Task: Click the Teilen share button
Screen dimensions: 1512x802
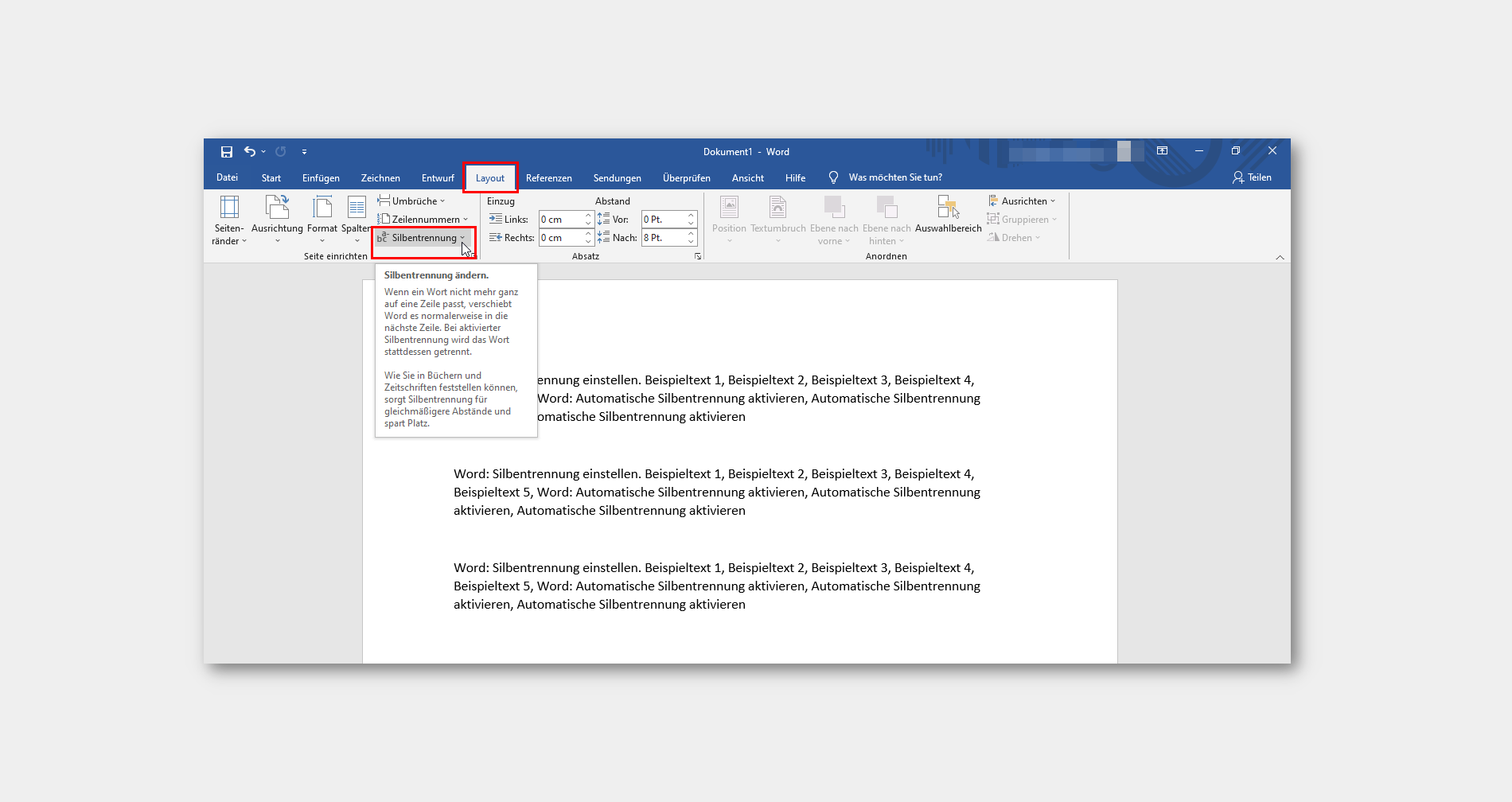Action: pyautogui.click(x=1252, y=177)
